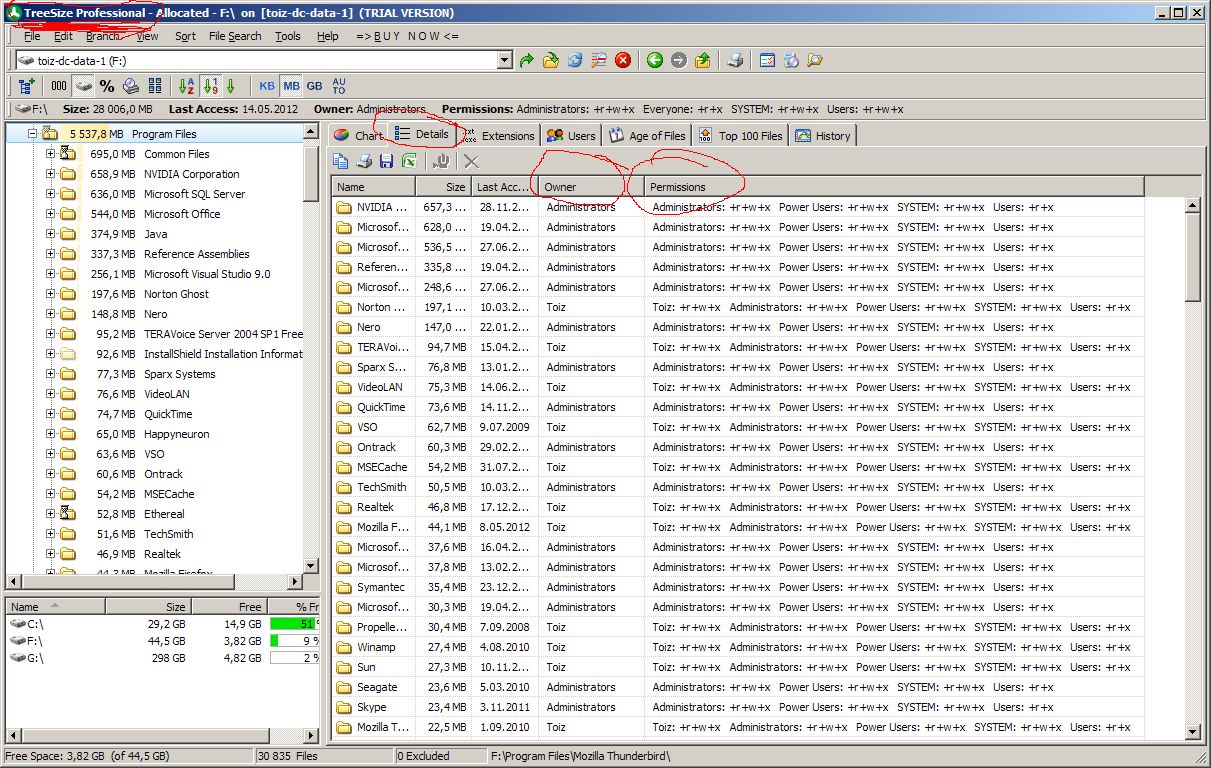Screen dimensions: 1211x768
Task: Expand the Norton Ghost folder node
Action: pos(50,293)
